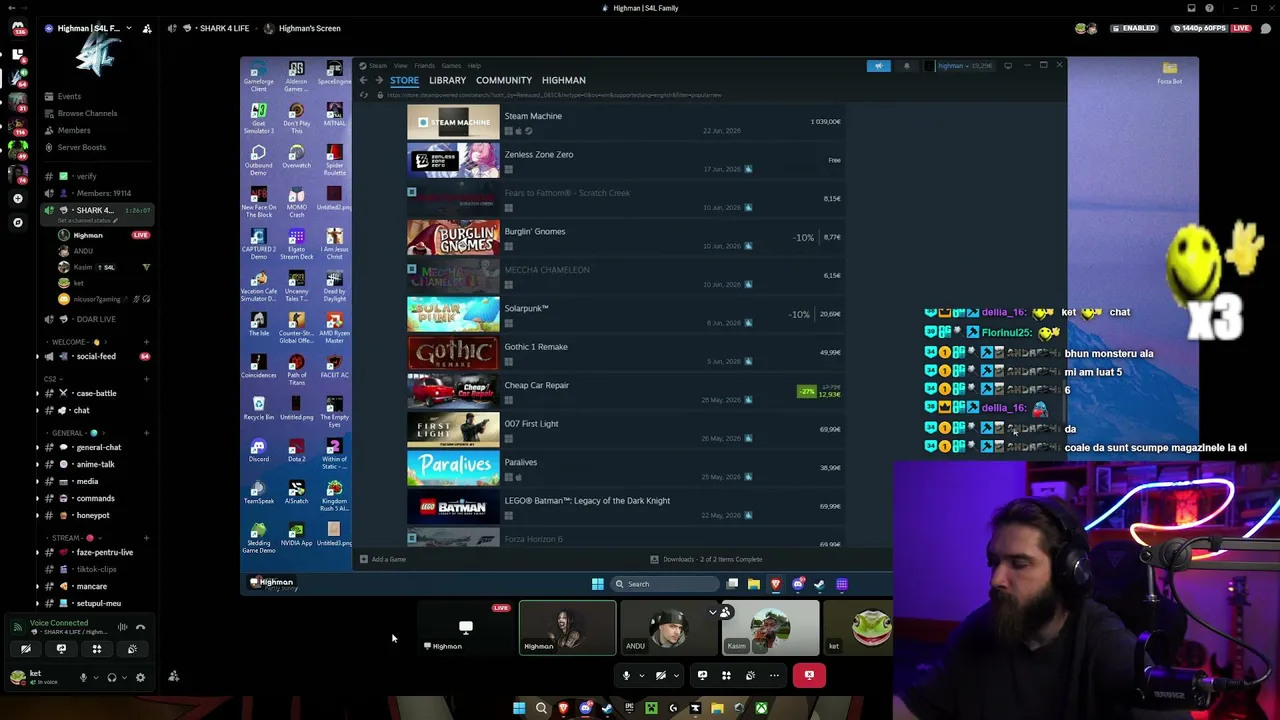
Task: Open the Members list link
Action: pyautogui.click(x=74, y=130)
